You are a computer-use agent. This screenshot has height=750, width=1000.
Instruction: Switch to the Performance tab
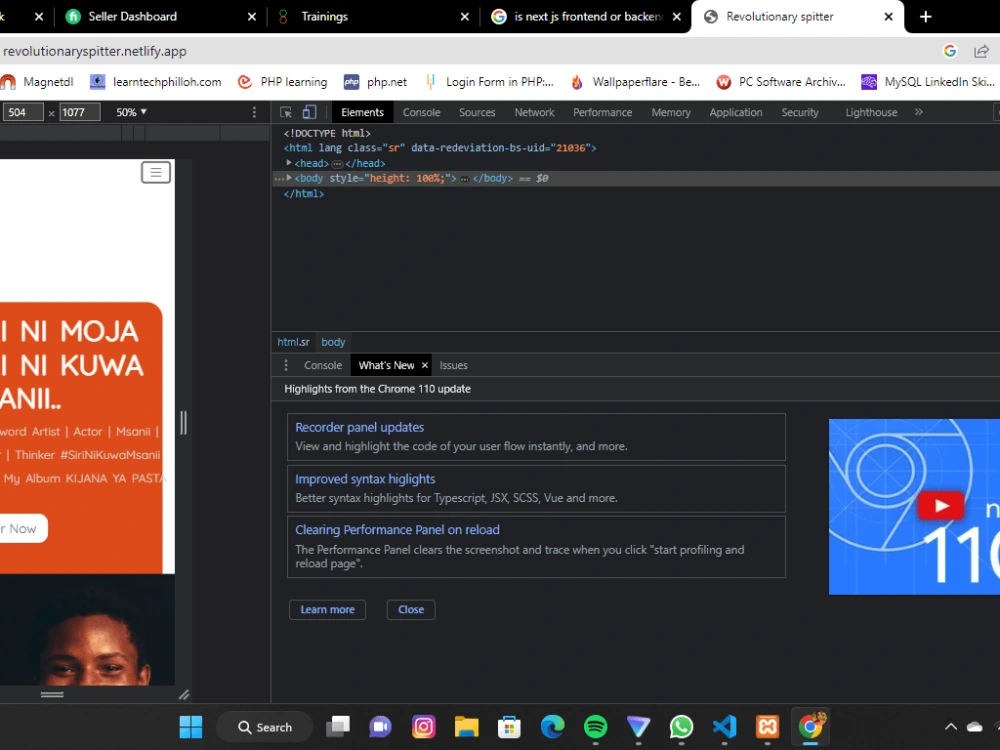[602, 112]
